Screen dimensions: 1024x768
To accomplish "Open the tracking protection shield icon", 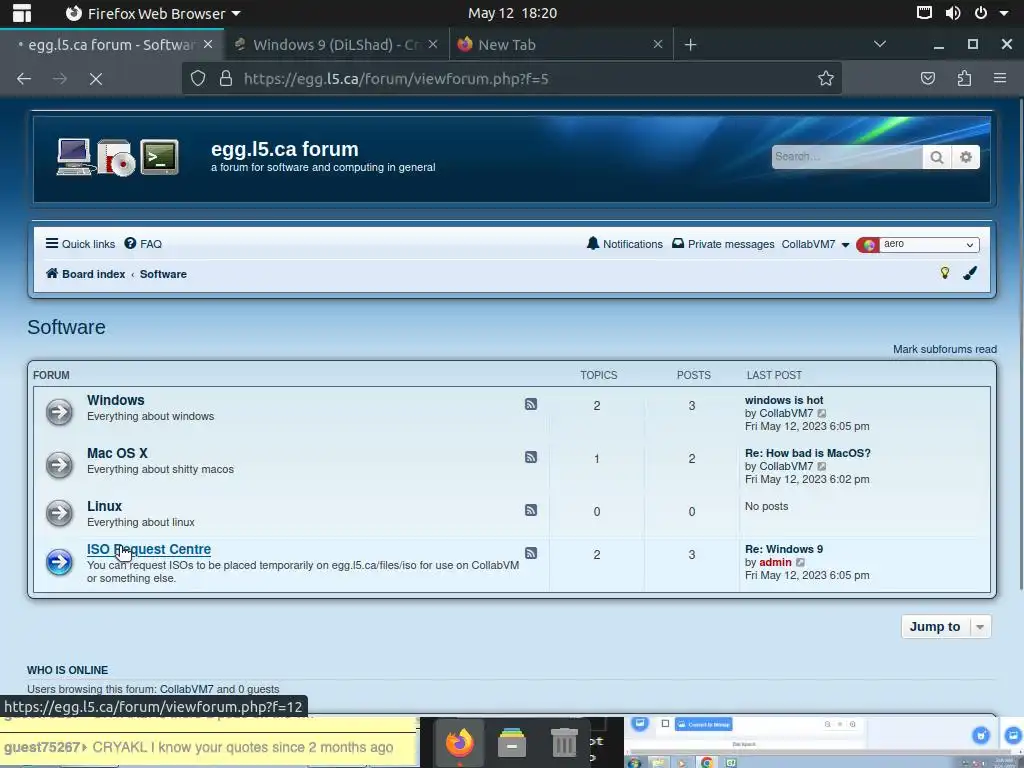I will 198,79.
